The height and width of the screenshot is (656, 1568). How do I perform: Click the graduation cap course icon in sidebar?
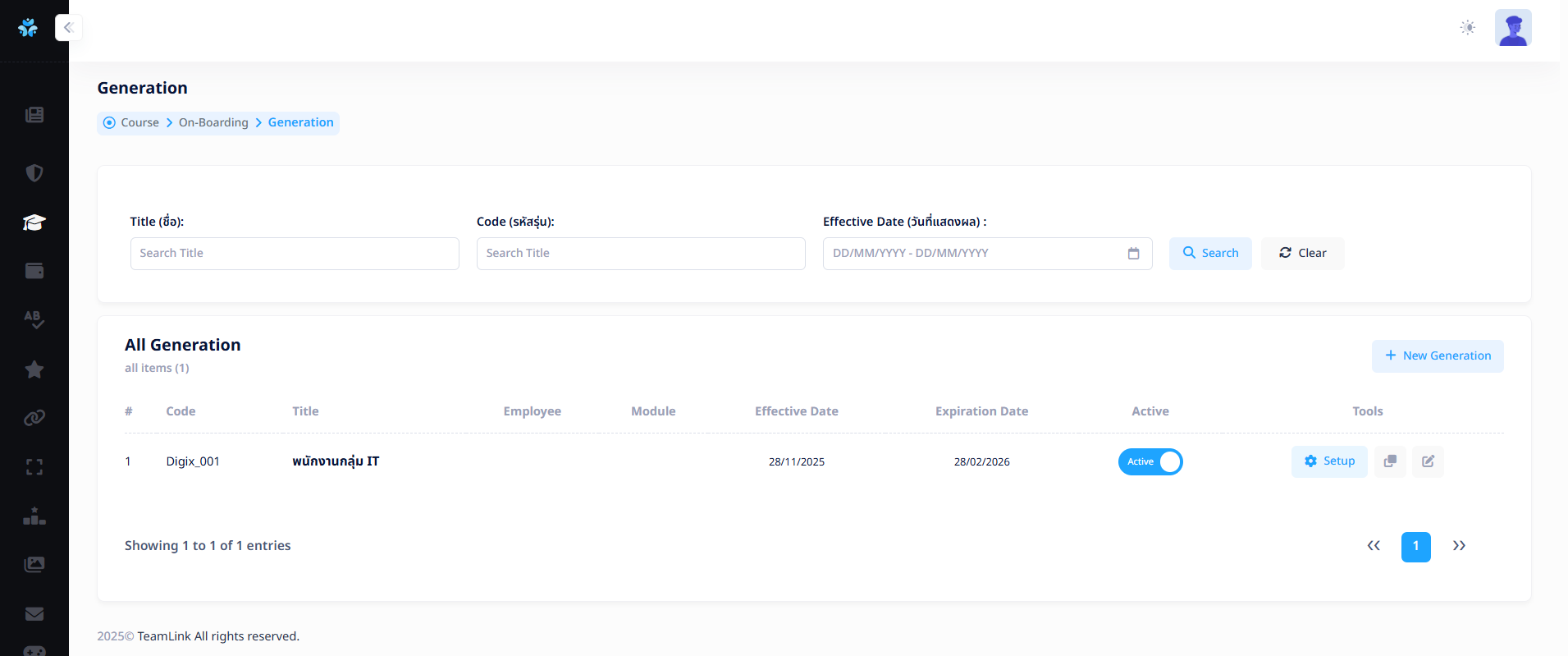(34, 222)
